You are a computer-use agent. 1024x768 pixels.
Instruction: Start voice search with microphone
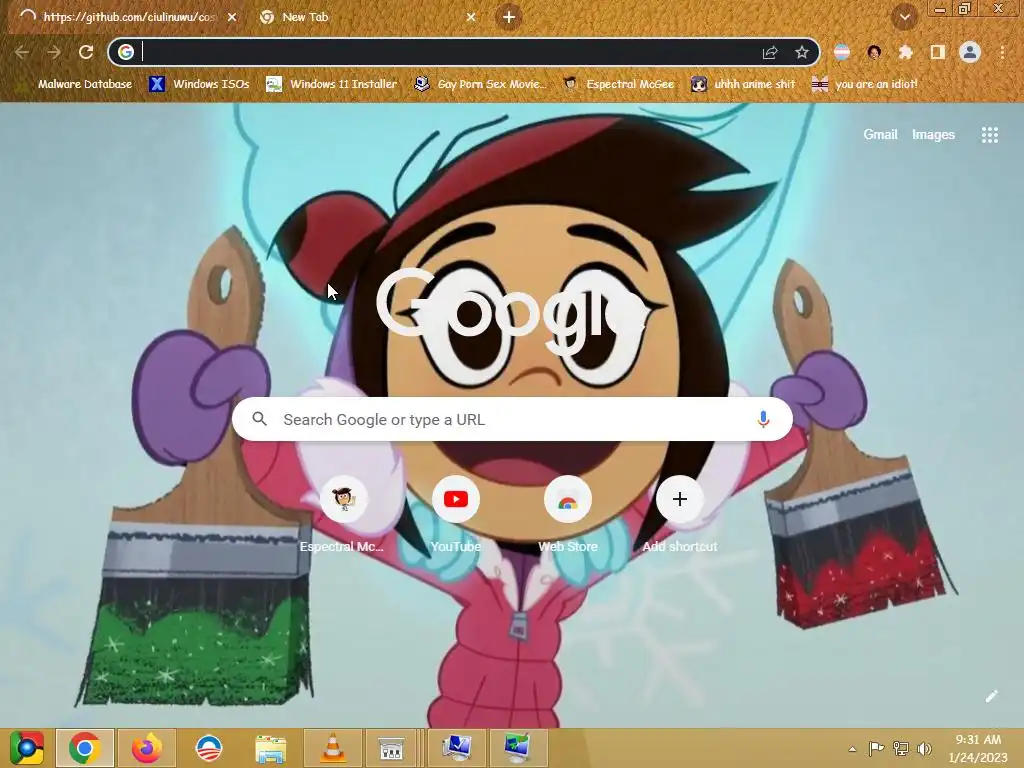[x=763, y=419]
